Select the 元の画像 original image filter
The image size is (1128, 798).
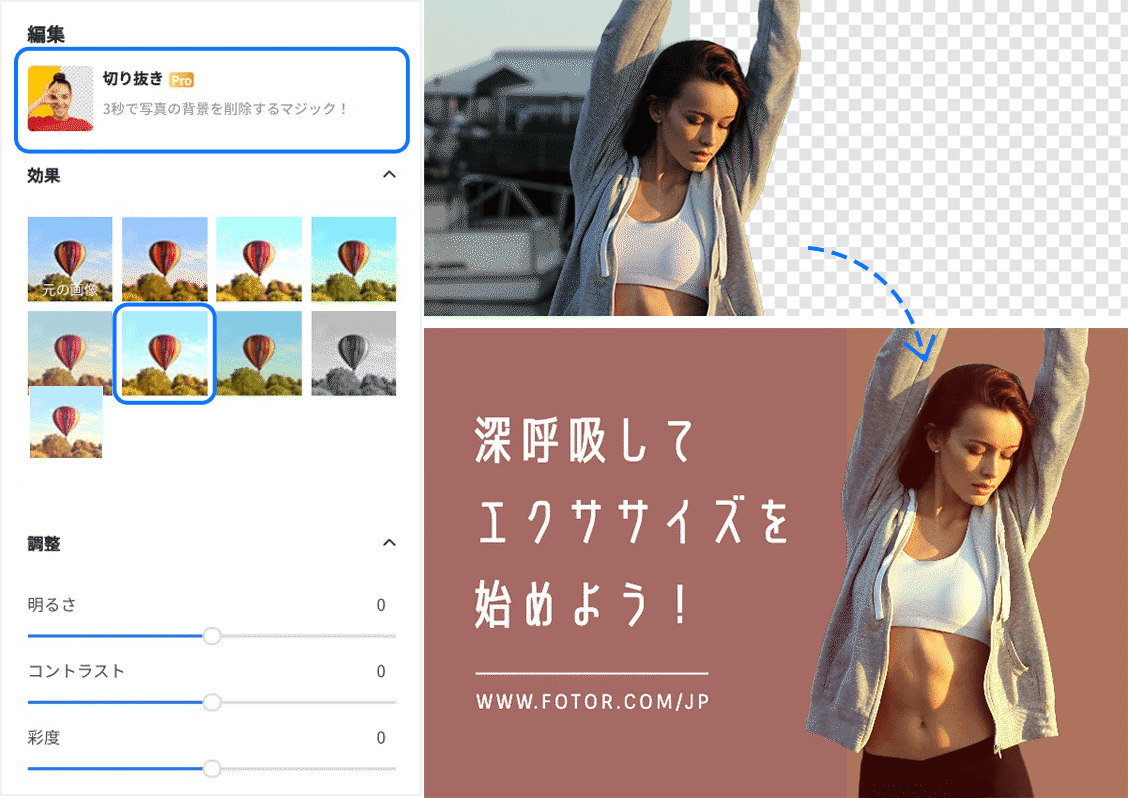click(69, 258)
